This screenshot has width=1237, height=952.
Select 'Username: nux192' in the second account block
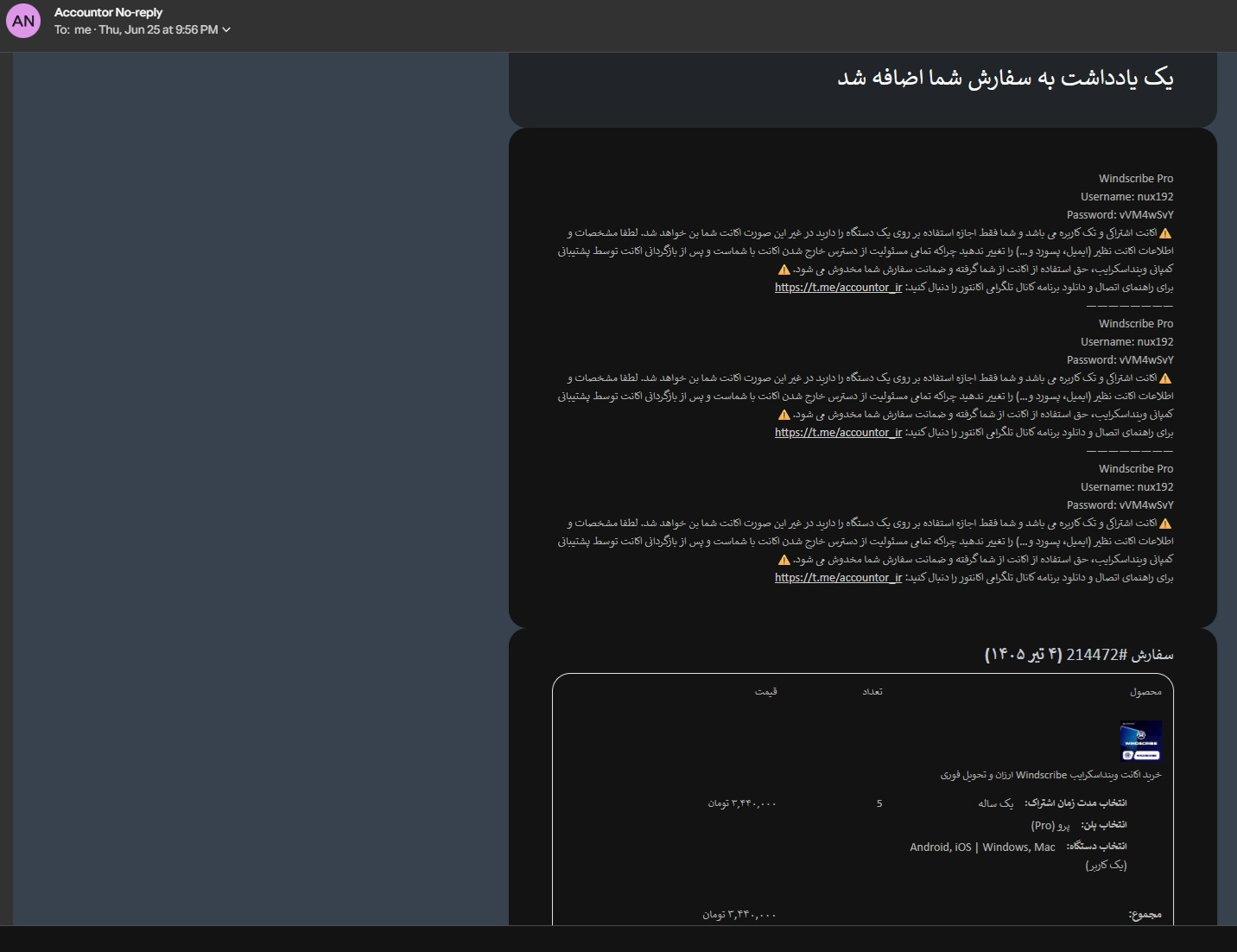[x=1126, y=342]
